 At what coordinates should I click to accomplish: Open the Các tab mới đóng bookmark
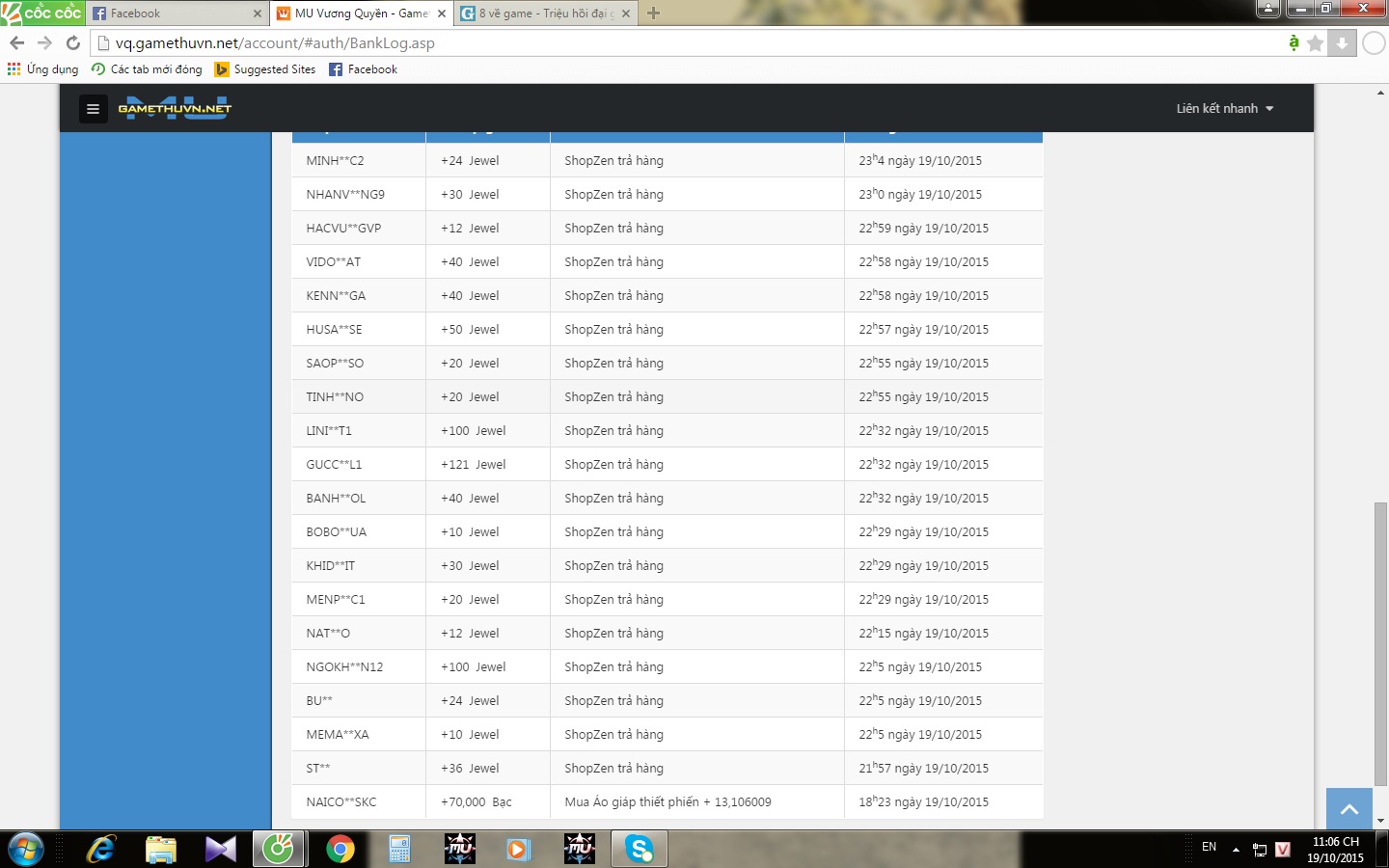point(147,69)
